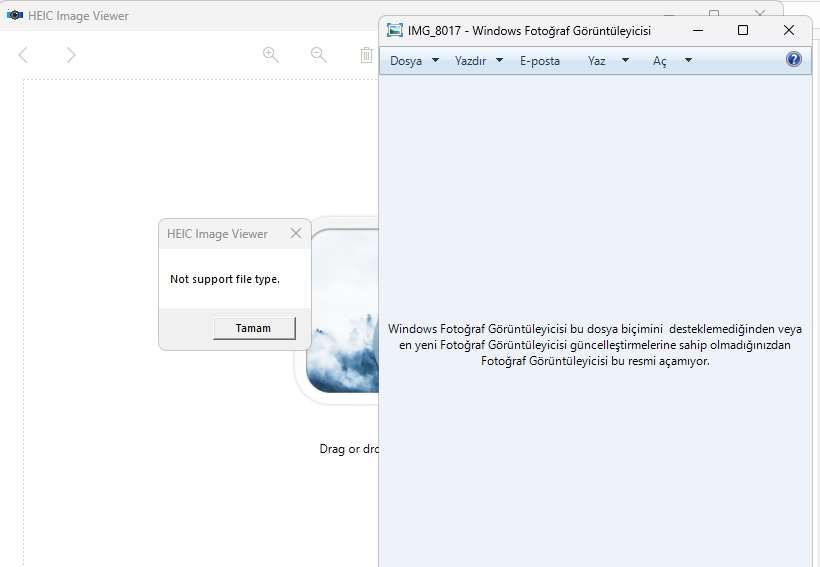Go to next image with right arrow
The width and height of the screenshot is (820, 567).
pyautogui.click(x=71, y=55)
